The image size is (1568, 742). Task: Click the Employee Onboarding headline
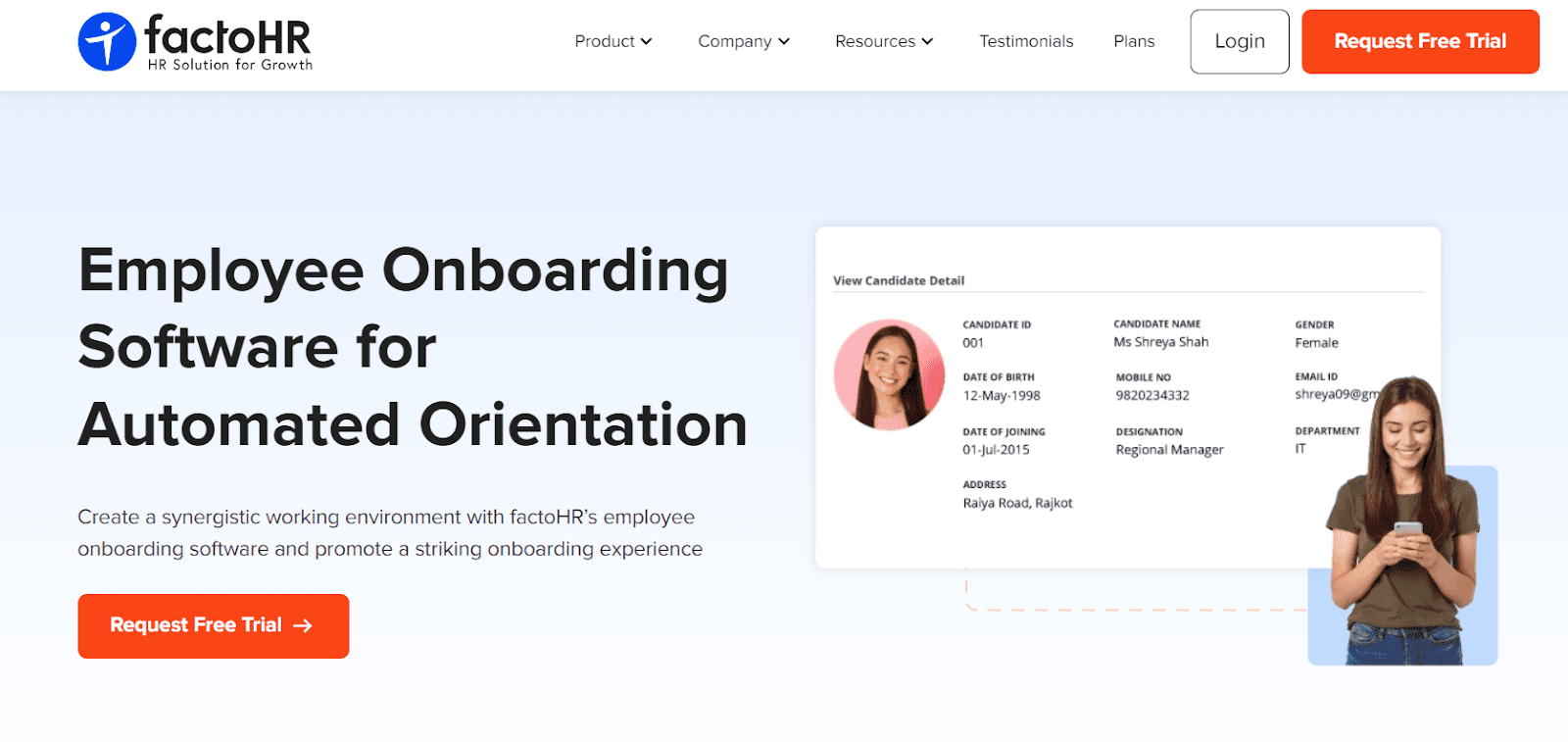(x=413, y=347)
